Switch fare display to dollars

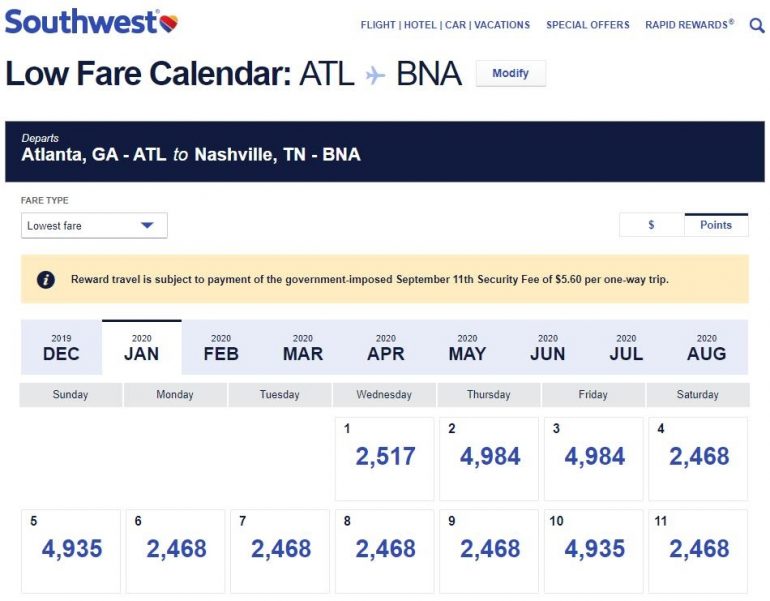click(x=651, y=225)
